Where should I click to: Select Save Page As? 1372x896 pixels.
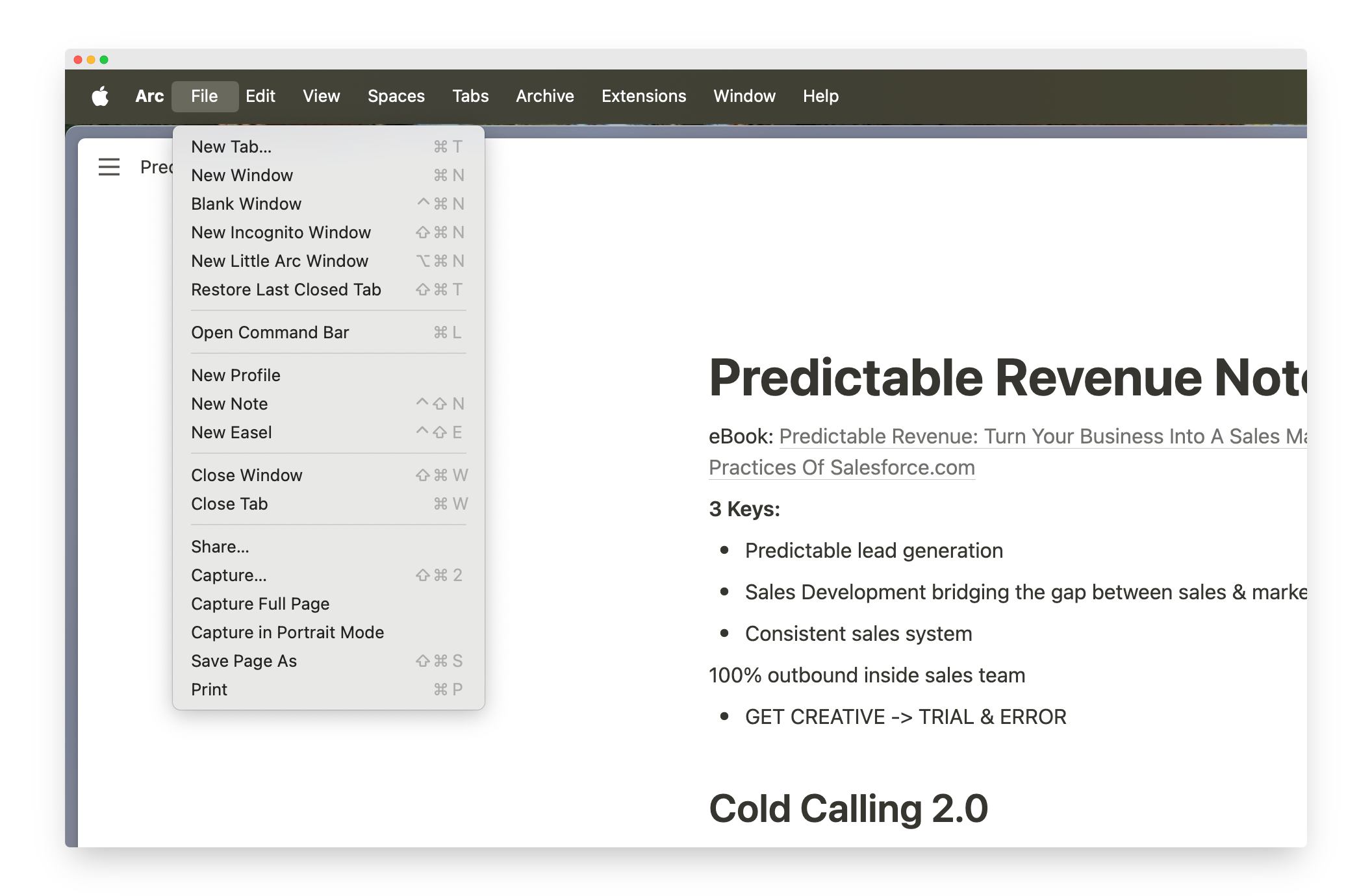[x=329, y=661]
